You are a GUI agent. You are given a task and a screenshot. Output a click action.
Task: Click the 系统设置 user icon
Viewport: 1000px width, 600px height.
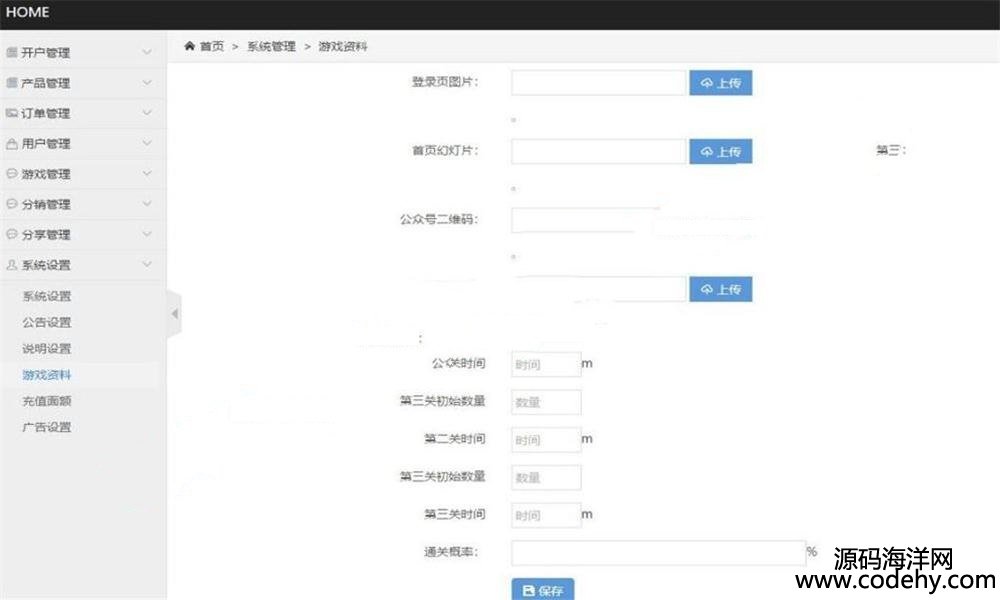point(11,265)
